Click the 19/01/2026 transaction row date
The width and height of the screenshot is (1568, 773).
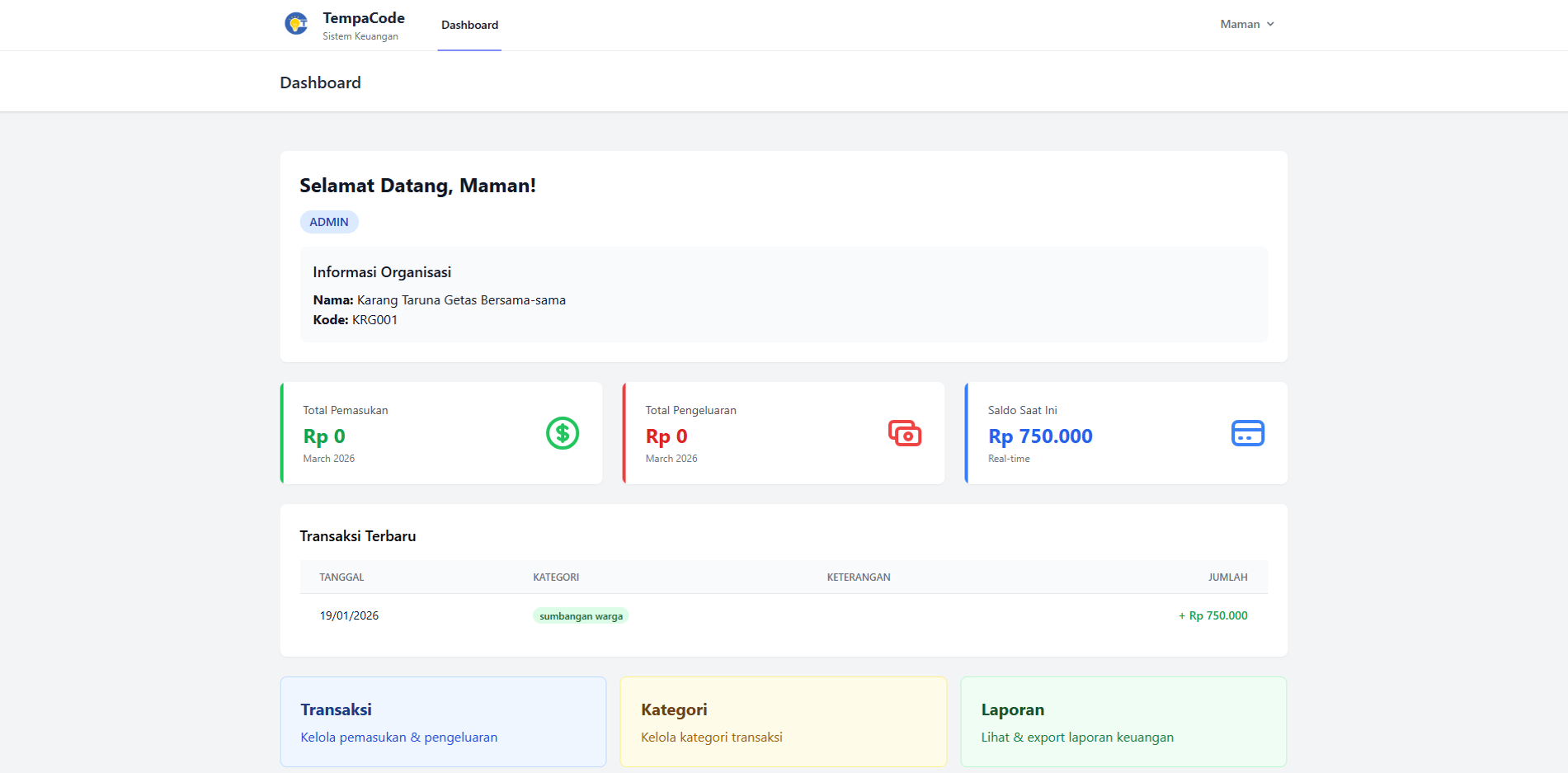[x=349, y=615]
